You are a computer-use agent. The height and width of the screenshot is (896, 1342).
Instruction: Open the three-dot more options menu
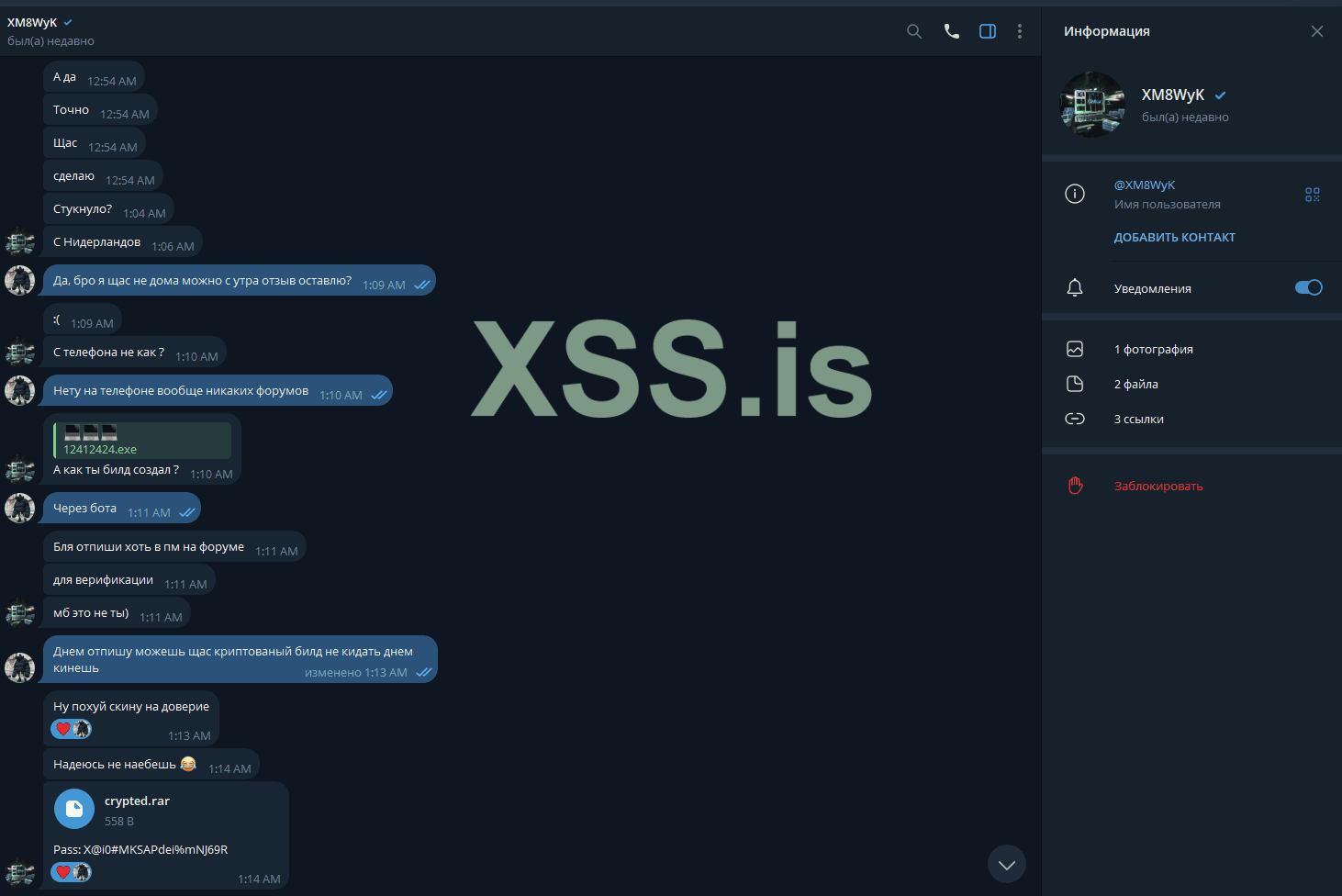(1020, 31)
